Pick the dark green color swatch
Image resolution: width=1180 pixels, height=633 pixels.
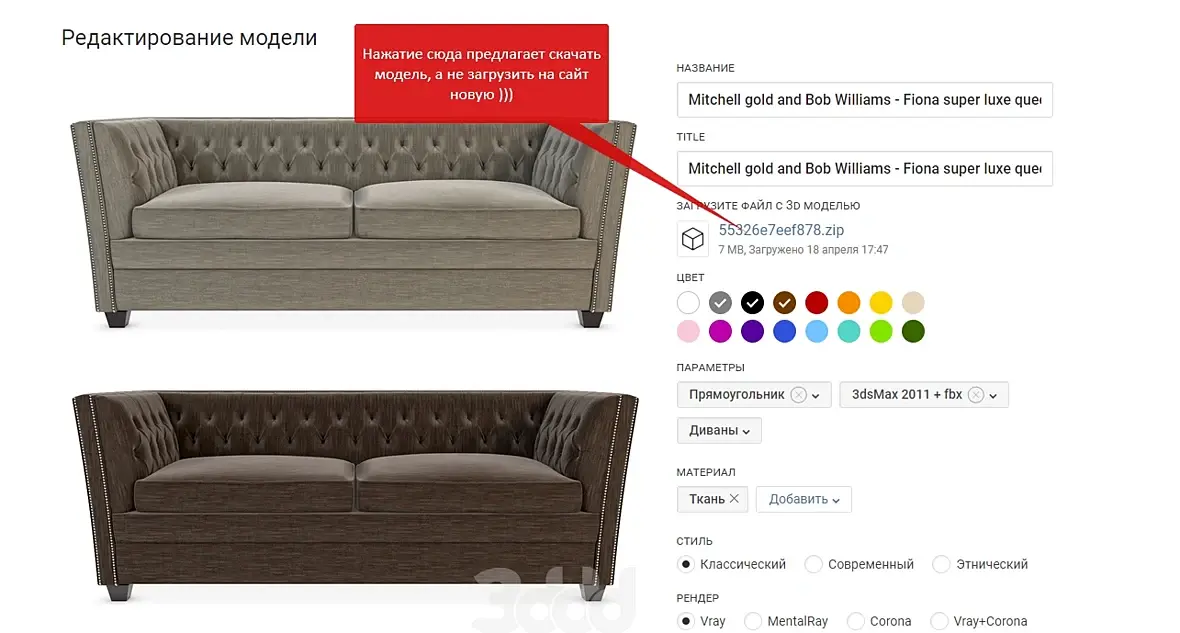click(913, 331)
